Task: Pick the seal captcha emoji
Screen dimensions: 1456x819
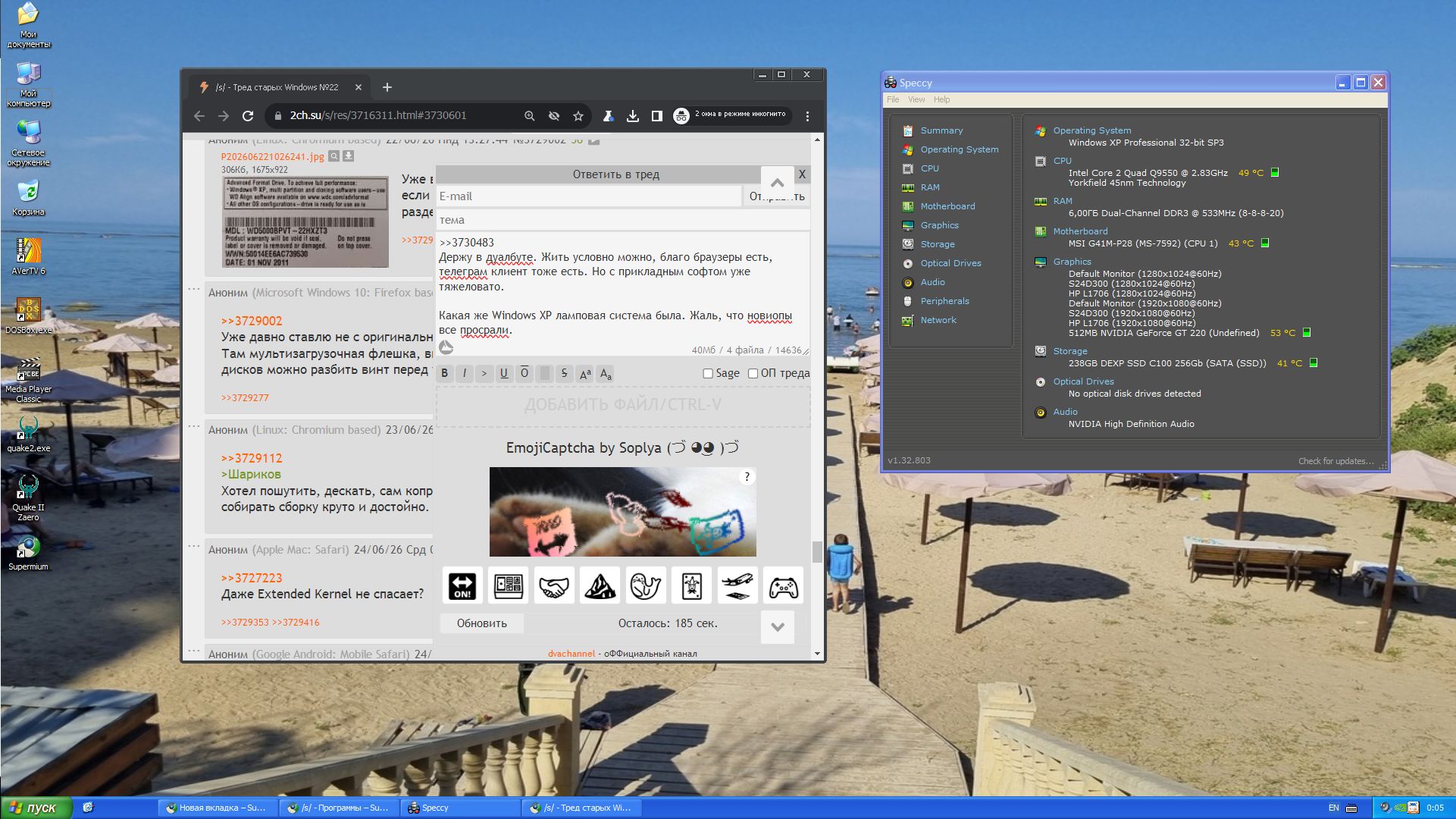Action: [x=646, y=585]
